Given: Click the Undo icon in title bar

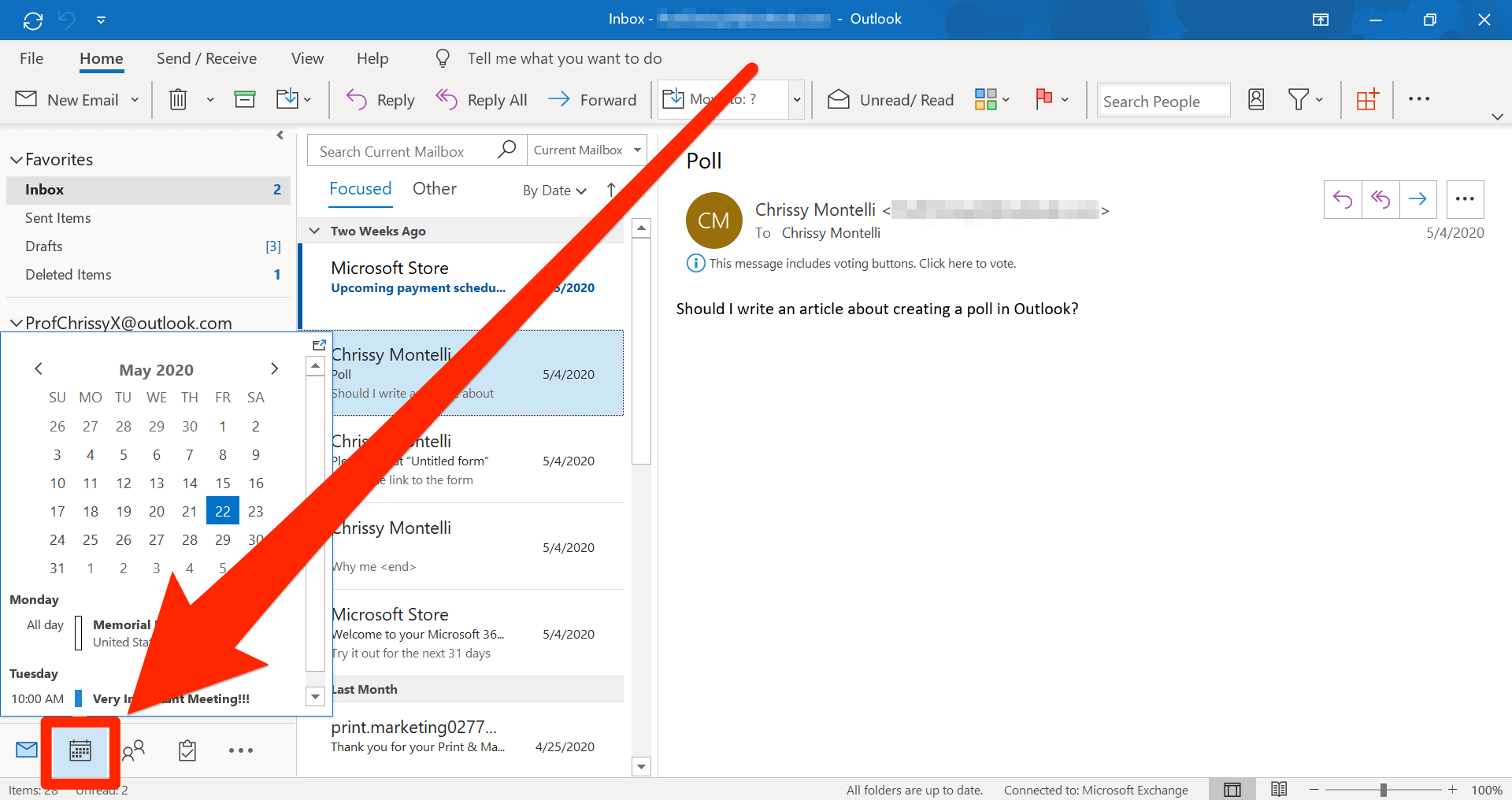Looking at the screenshot, I should pyautogui.click(x=67, y=20).
